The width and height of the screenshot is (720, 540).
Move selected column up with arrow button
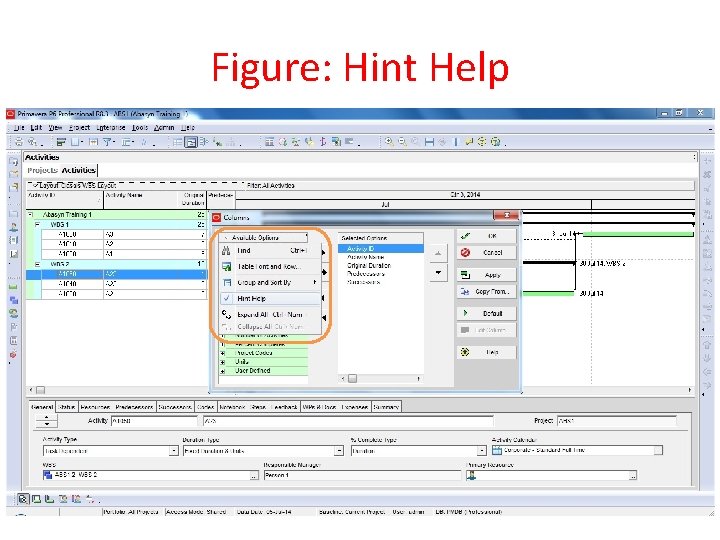coord(439,253)
